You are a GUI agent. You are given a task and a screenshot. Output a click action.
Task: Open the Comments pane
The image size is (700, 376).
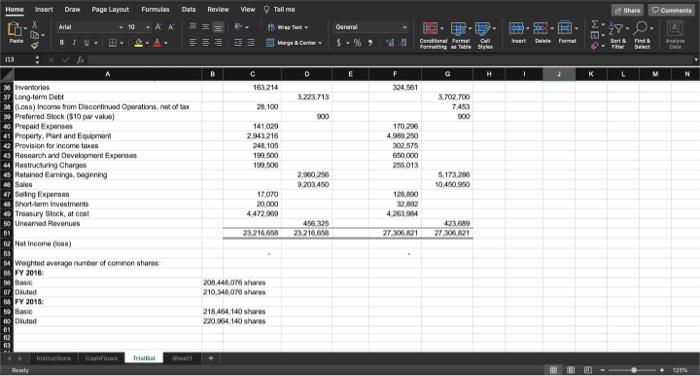(x=671, y=10)
